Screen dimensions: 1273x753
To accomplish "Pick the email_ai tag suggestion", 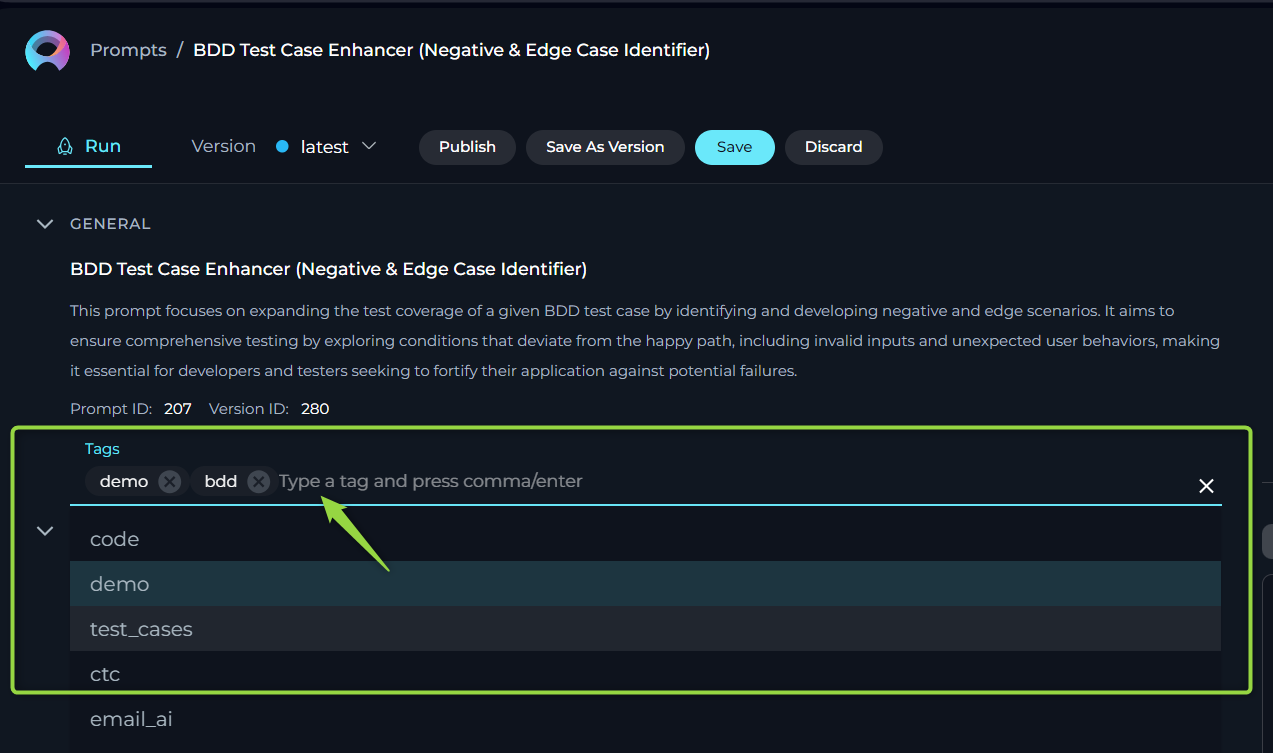I will [645, 719].
